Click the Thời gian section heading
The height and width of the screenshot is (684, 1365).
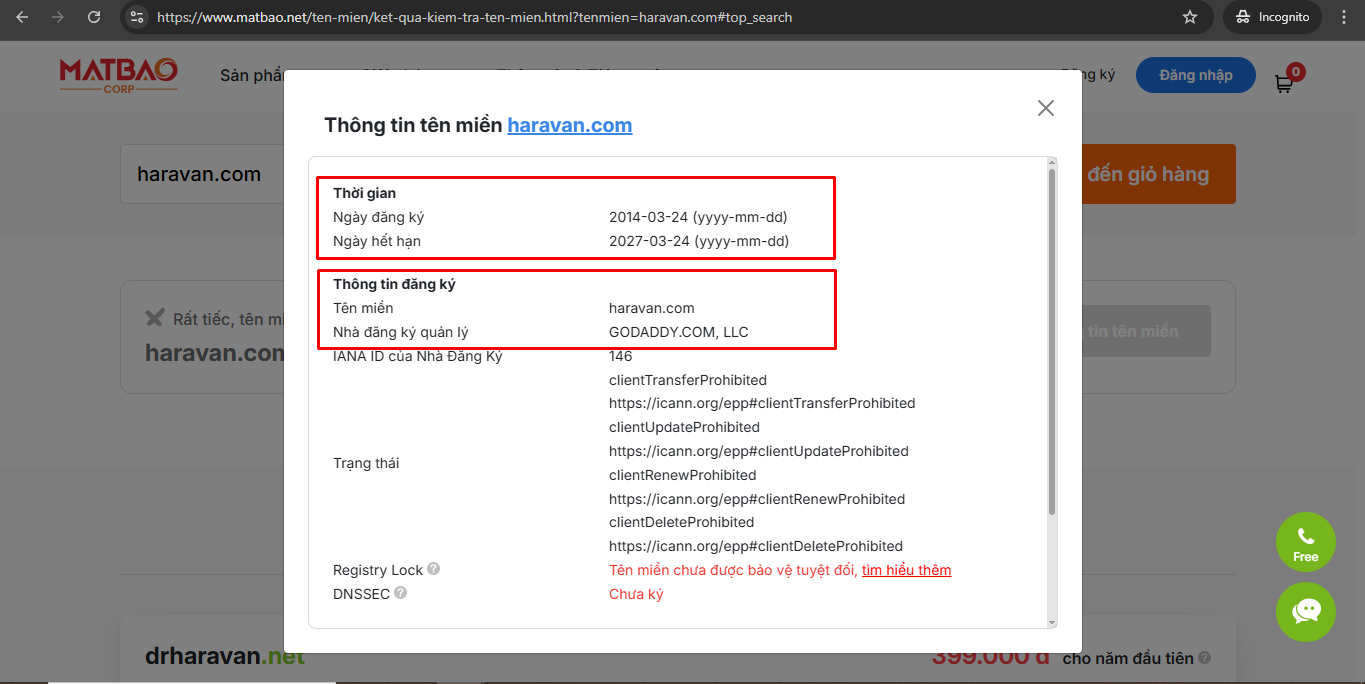(364, 193)
